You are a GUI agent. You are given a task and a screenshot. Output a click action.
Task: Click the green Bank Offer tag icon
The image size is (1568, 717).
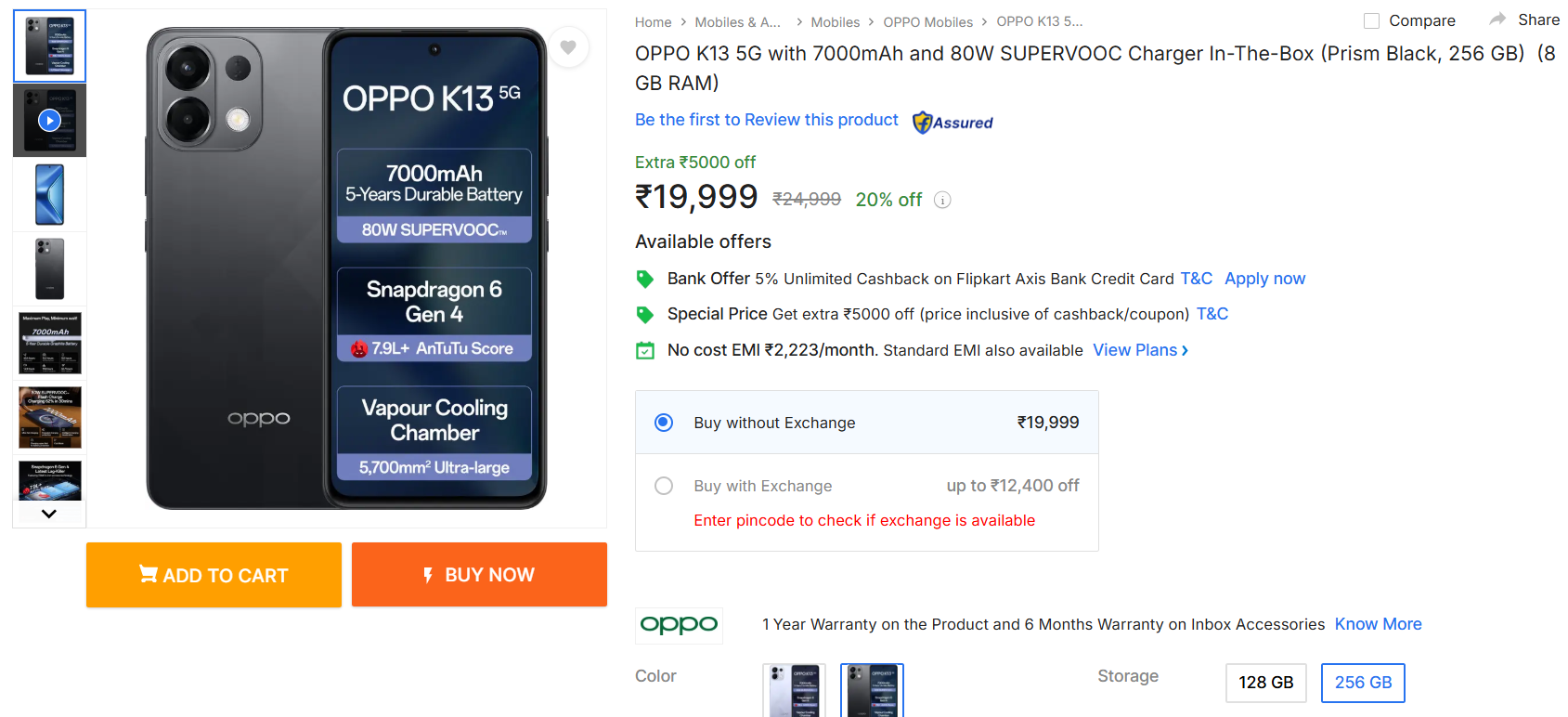click(x=644, y=279)
